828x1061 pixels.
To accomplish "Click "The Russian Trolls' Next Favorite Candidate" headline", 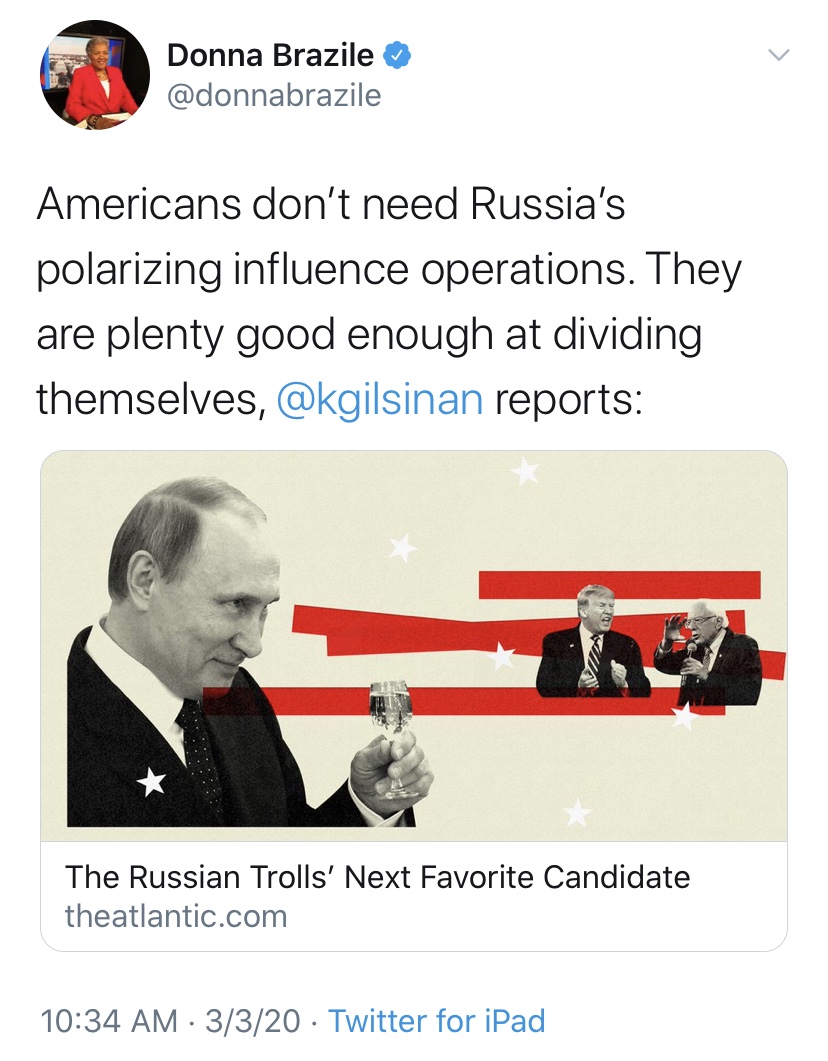I will (377, 877).
